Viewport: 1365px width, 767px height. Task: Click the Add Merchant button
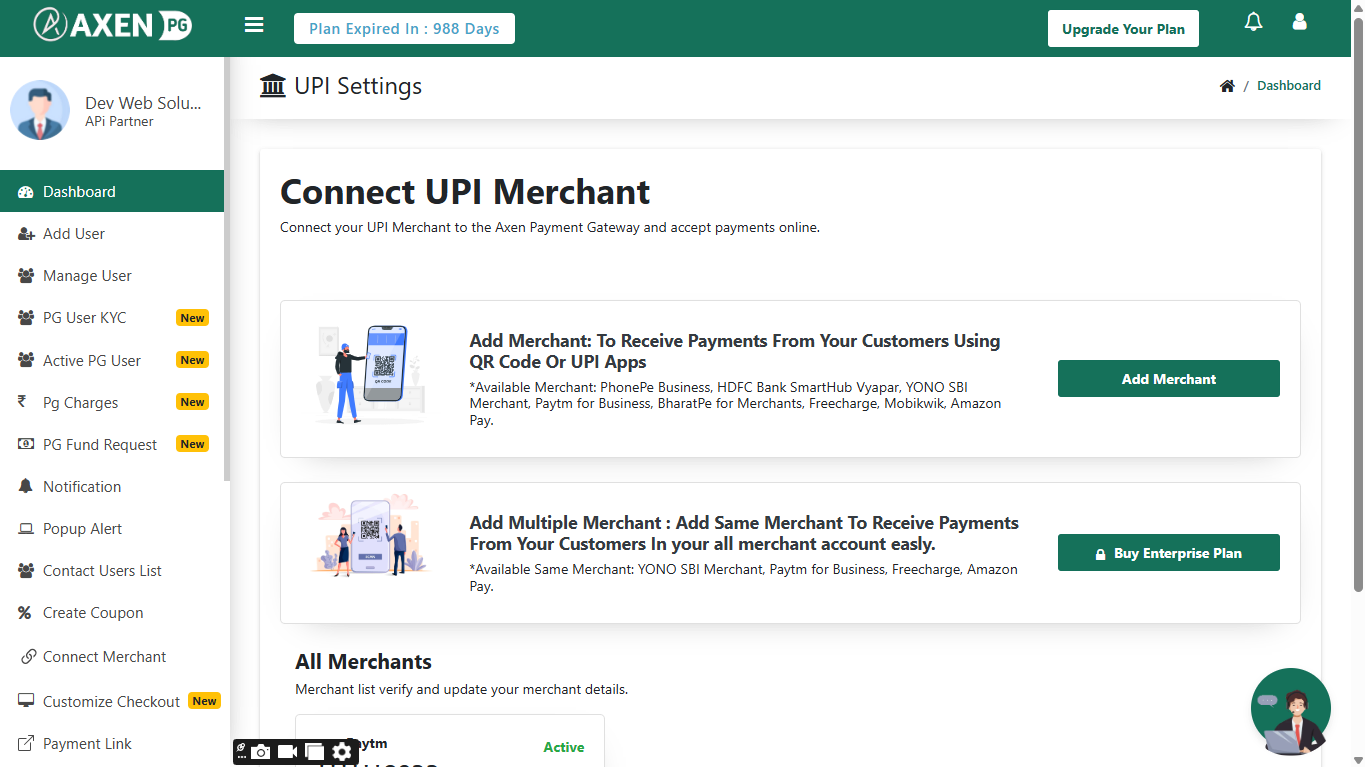[1169, 379]
